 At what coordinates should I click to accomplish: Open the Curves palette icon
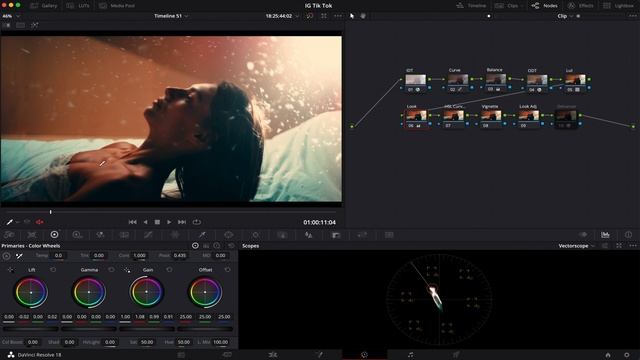(x=148, y=235)
